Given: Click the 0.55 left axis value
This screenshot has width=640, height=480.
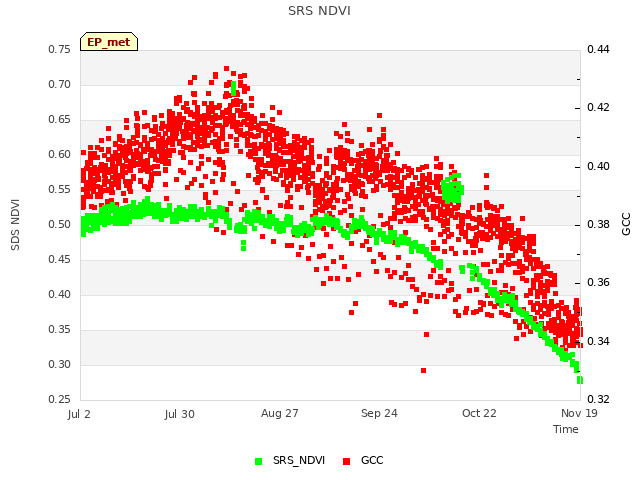Looking at the screenshot, I should 60,189.
